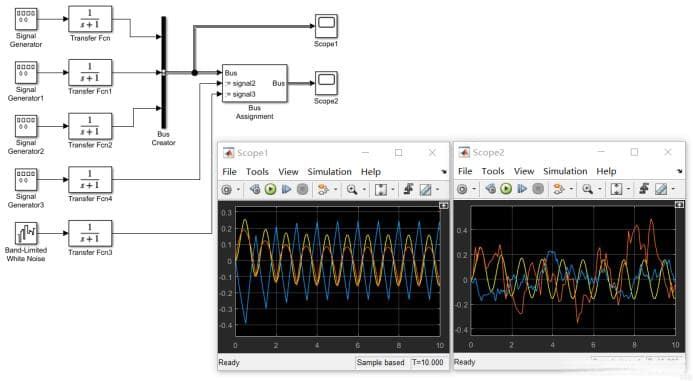Click Scale Axes Limits icon in Scope1
This screenshot has height=381, width=693.
381,190
